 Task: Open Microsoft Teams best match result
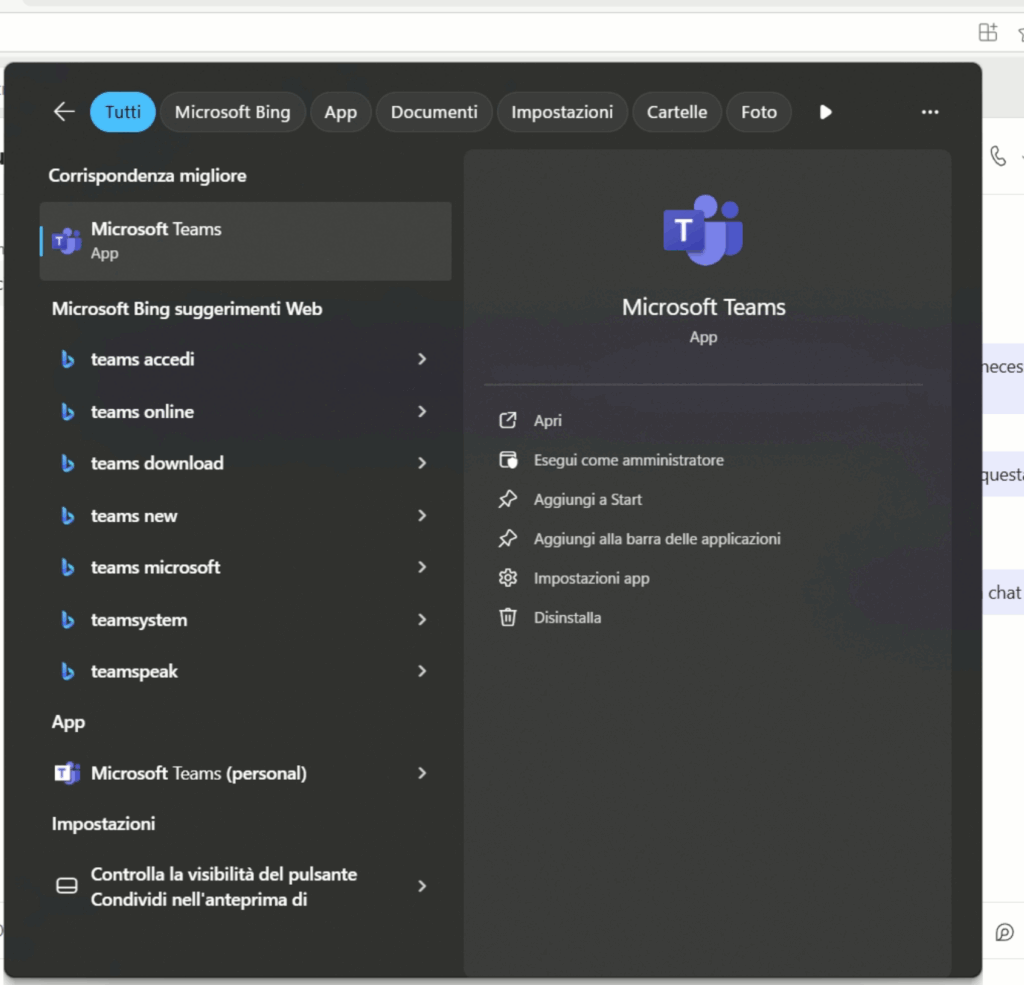(x=246, y=241)
